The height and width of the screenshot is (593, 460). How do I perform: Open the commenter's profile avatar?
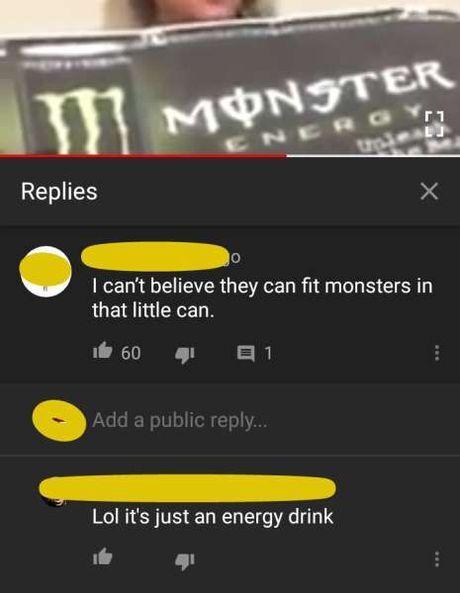45,271
